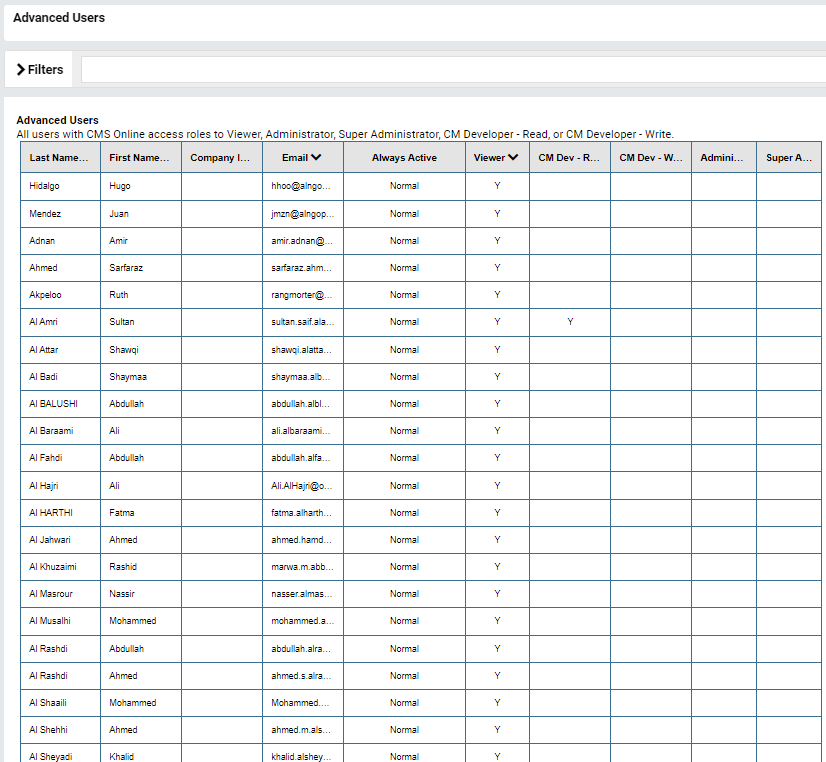The height and width of the screenshot is (762, 826).
Task: Click first name Sarfaraz
Action: (126, 268)
